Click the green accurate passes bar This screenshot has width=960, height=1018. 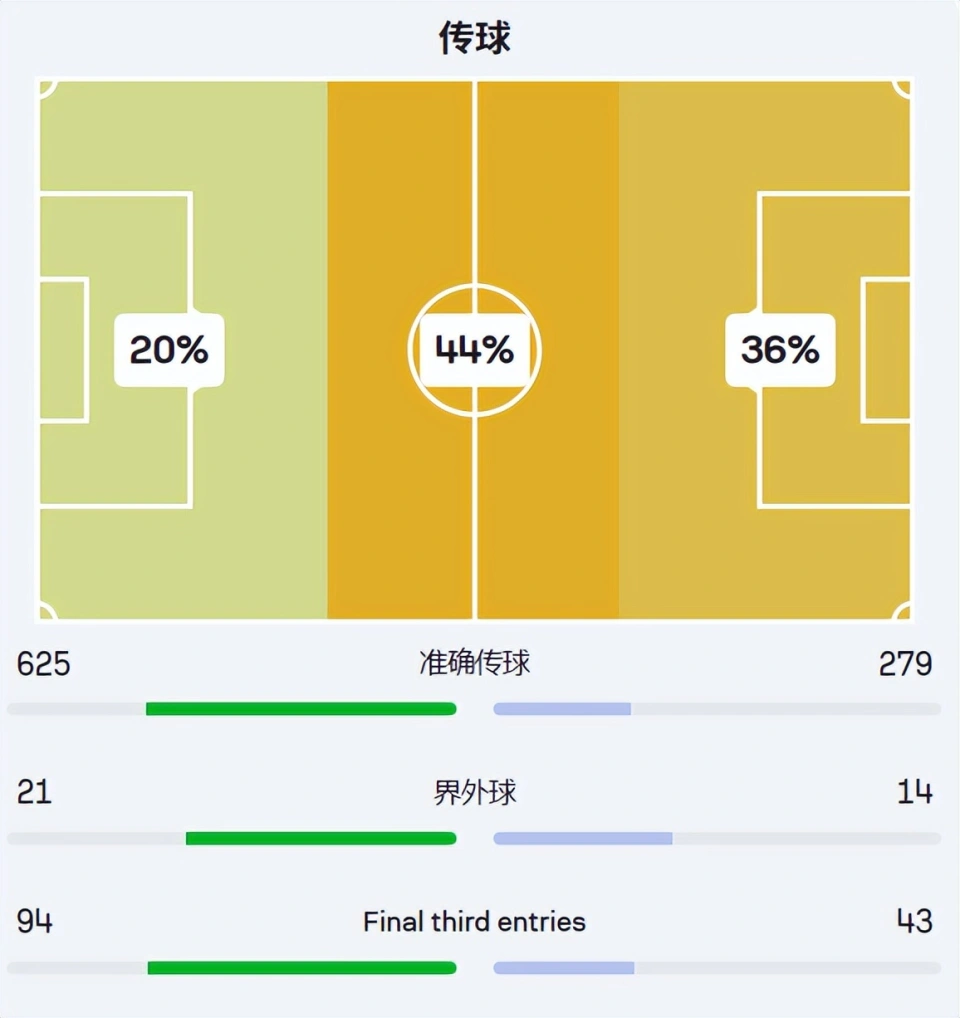point(301,709)
